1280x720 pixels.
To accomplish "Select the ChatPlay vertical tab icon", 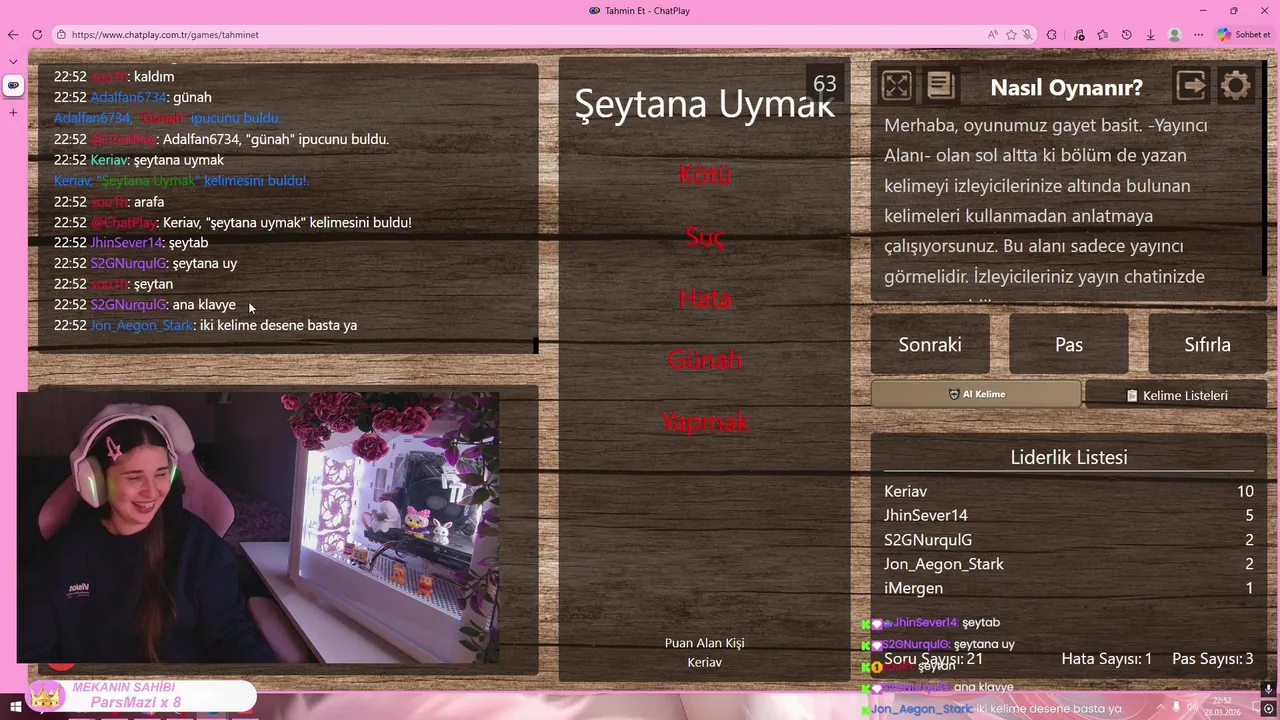I will click(x=13, y=85).
